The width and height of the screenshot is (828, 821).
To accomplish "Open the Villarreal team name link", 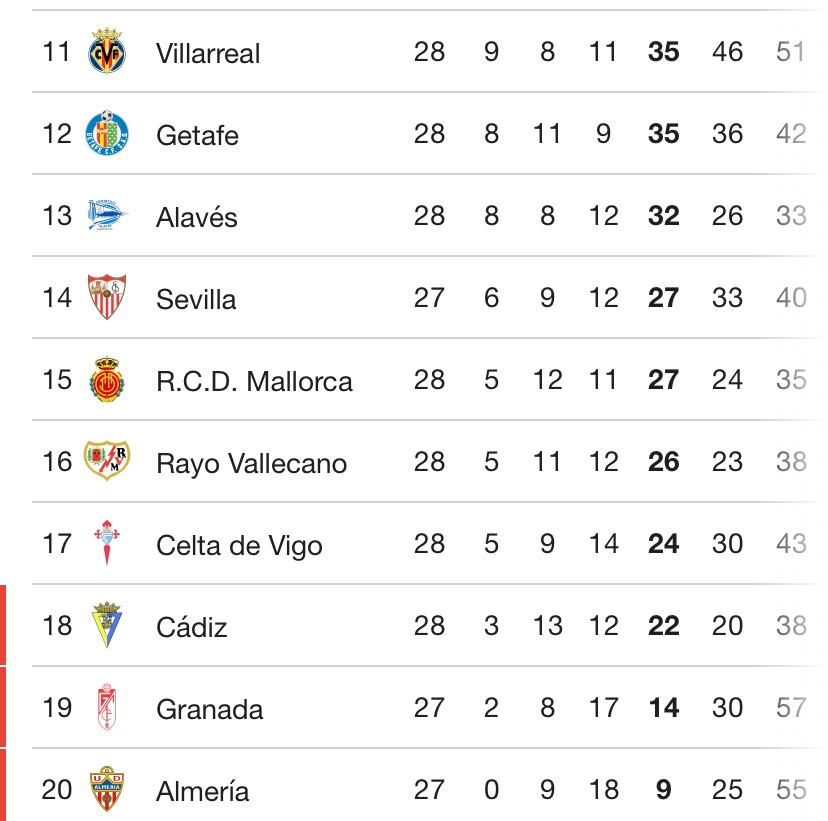I will point(208,53).
